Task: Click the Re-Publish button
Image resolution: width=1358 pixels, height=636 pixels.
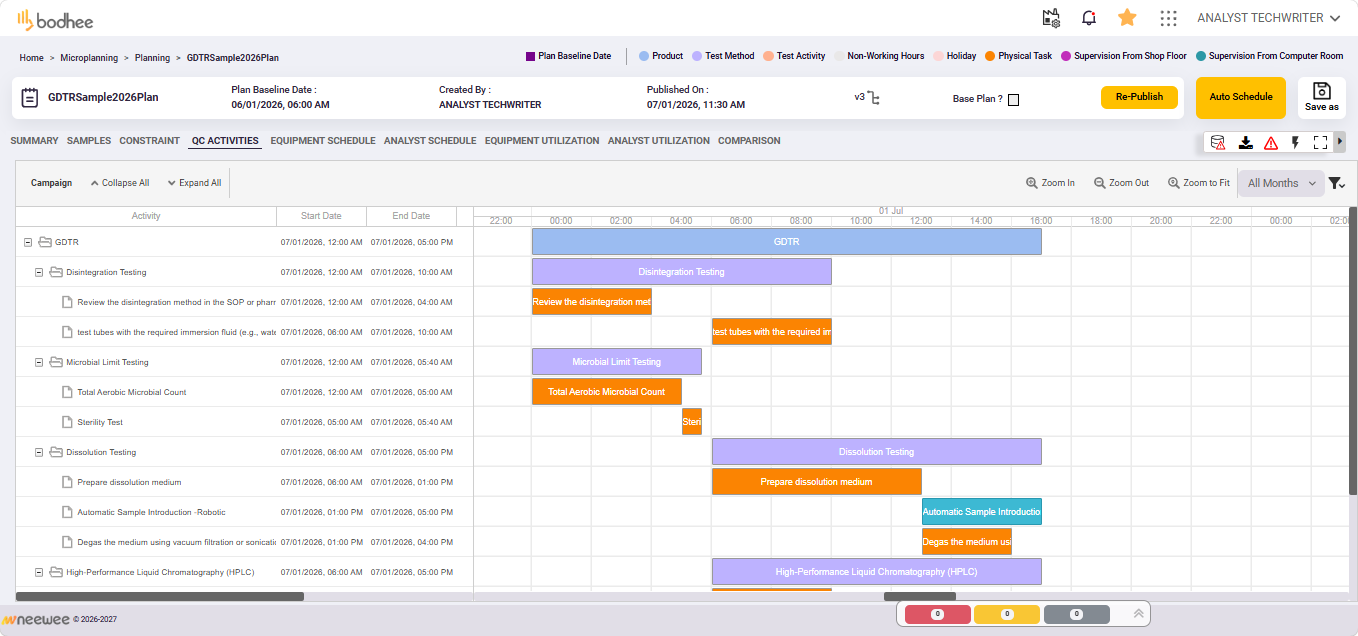Action: click(1139, 97)
